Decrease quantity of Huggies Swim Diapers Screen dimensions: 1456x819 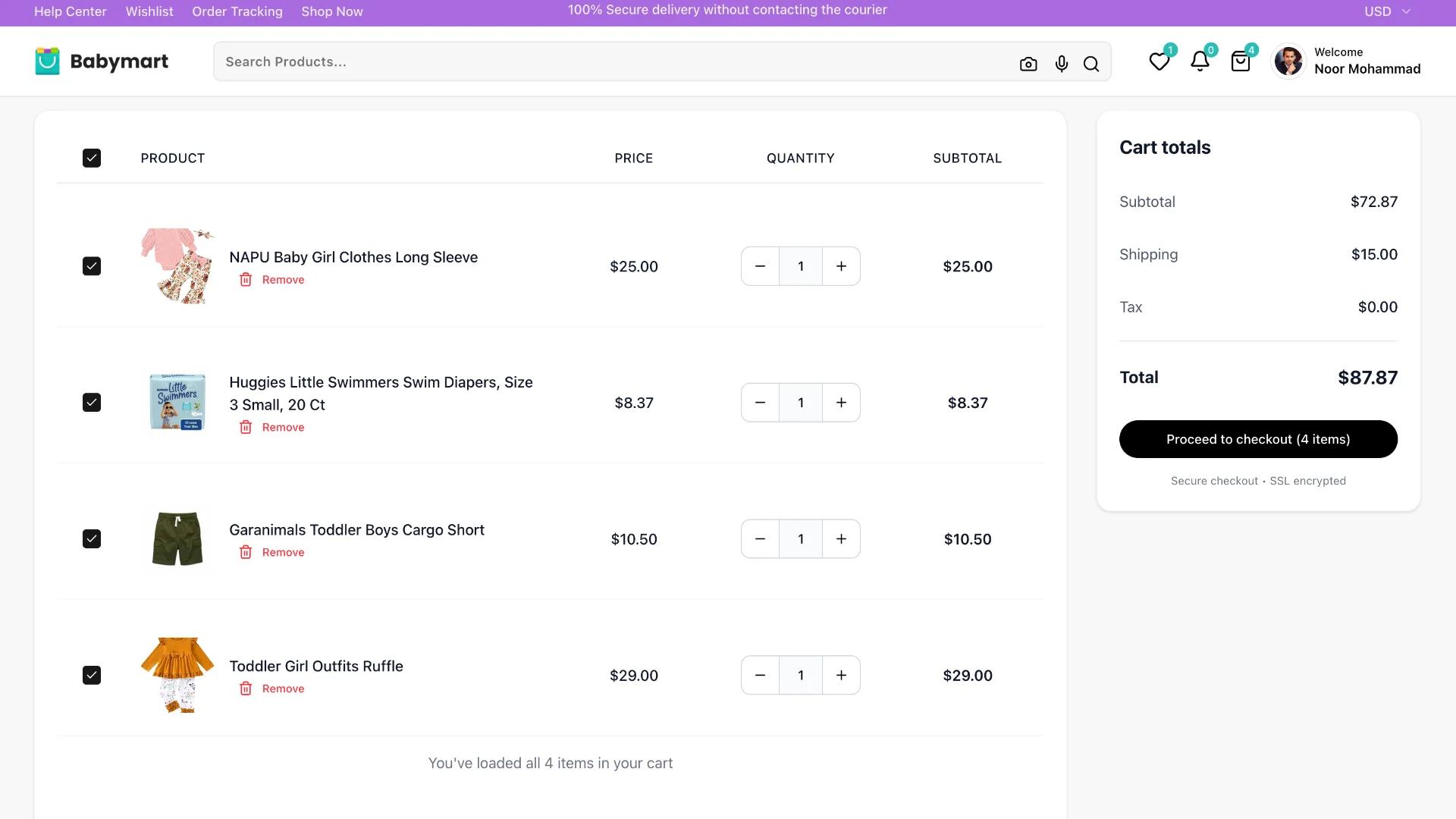(x=760, y=403)
